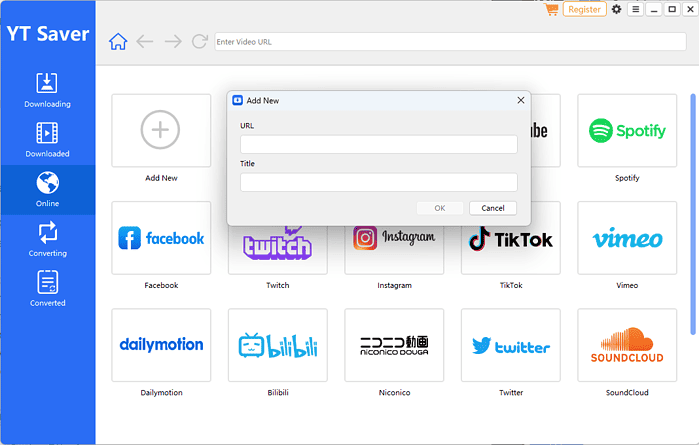Open the hamburger menu icon
699x445 pixels.
click(635, 9)
